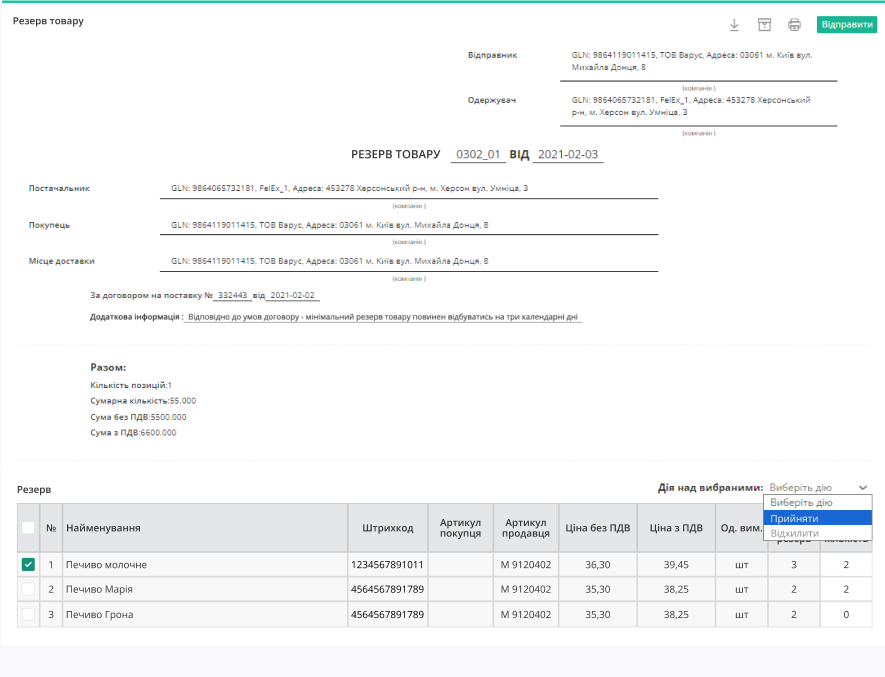Click document number 0302_01

pyautogui.click(x=478, y=154)
